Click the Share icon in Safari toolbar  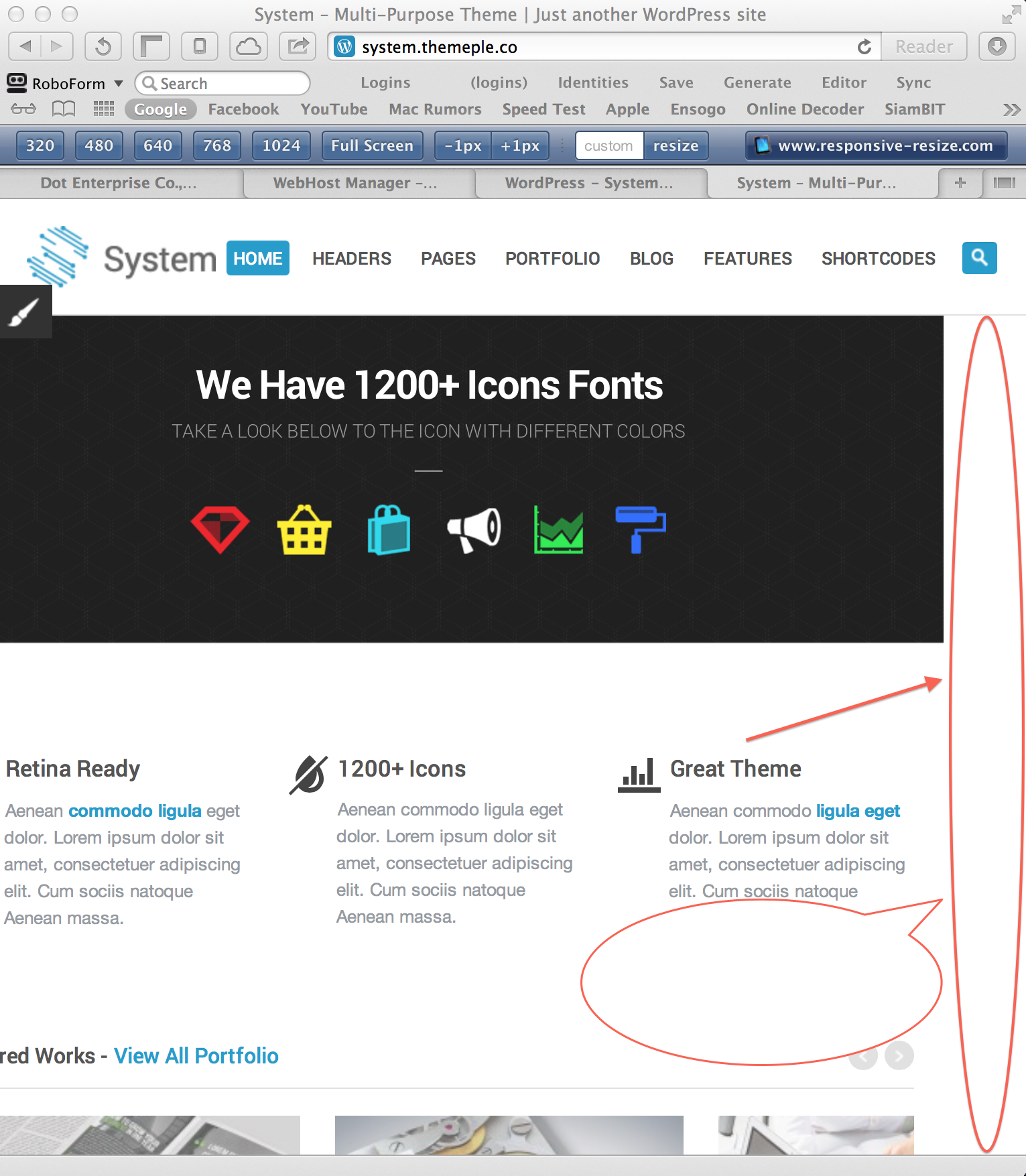298,46
